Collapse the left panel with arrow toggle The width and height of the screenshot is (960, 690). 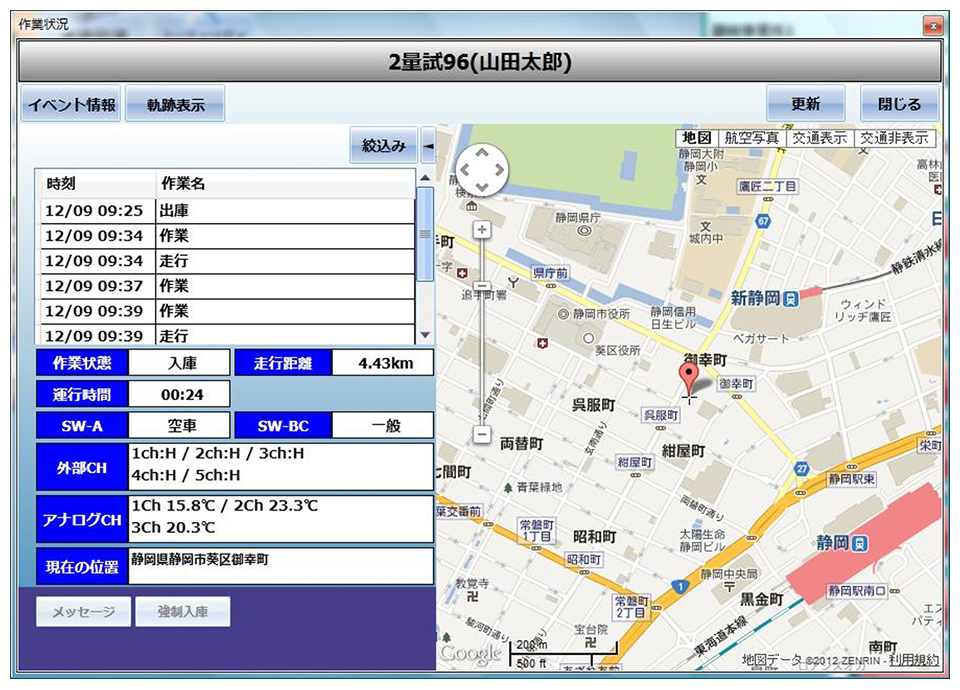pos(428,146)
